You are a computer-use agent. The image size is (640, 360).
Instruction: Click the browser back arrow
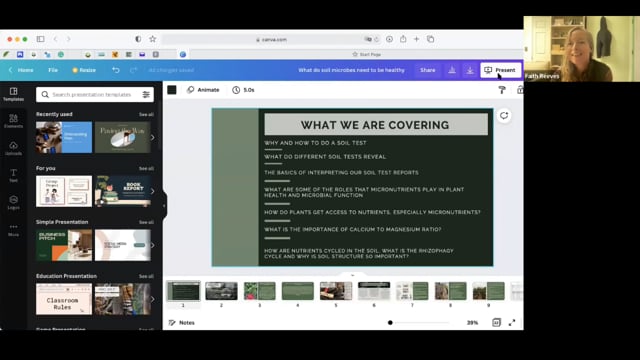pyautogui.click(x=56, y=39)
